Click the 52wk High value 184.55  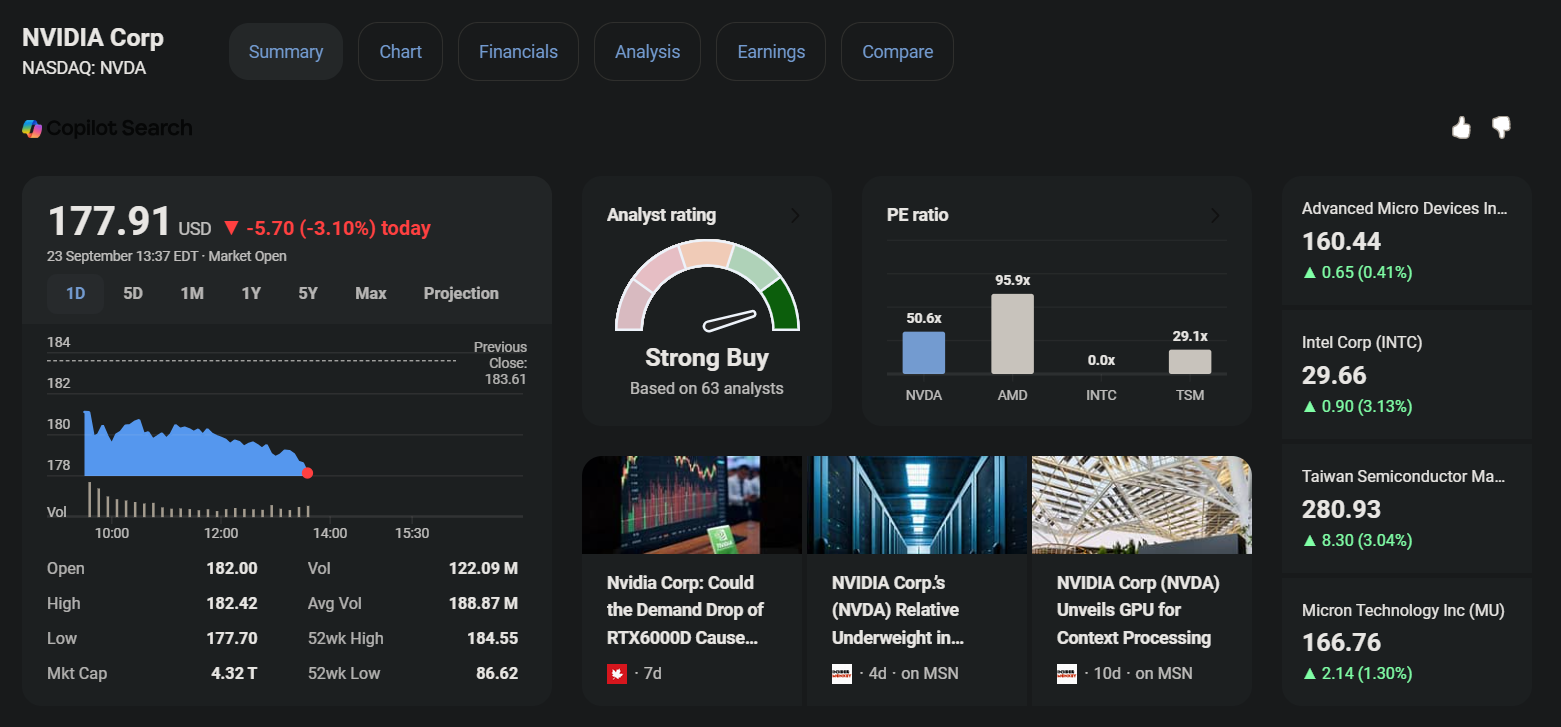493,638
